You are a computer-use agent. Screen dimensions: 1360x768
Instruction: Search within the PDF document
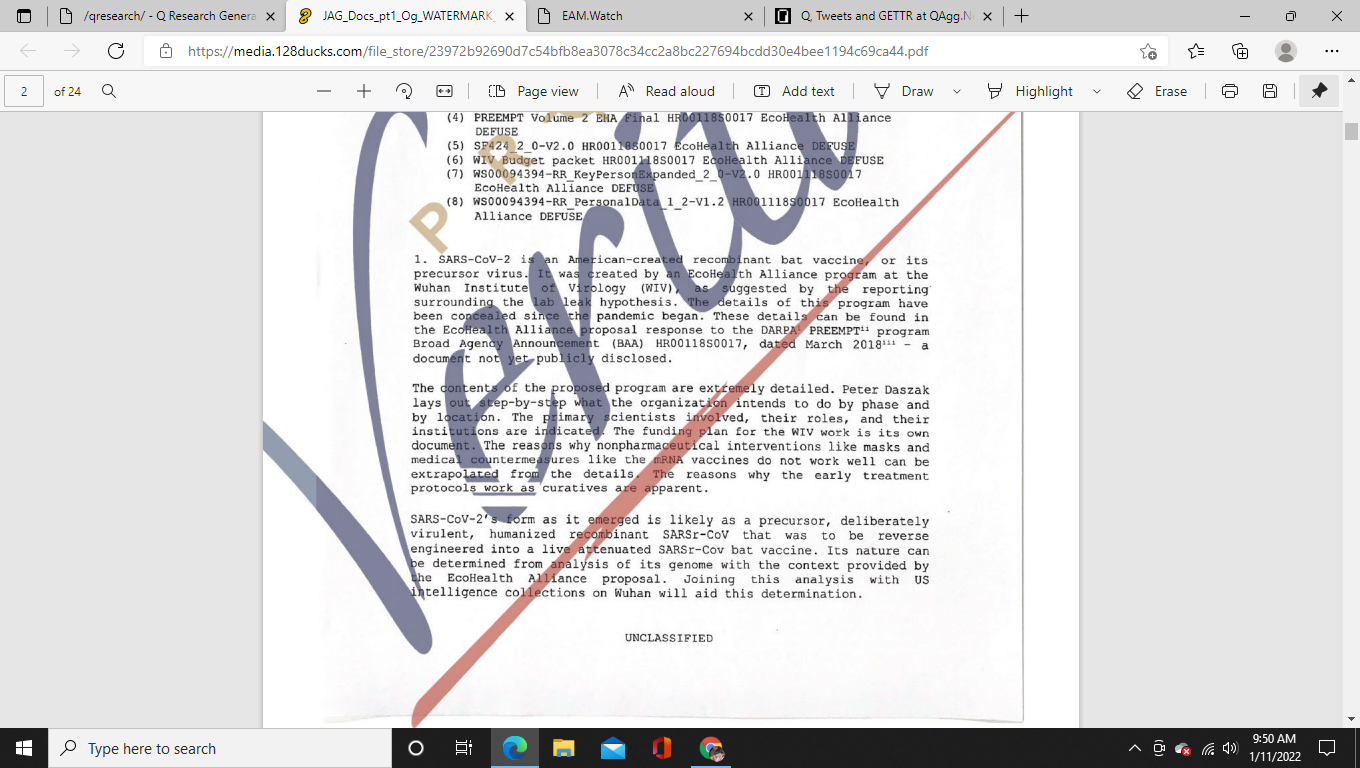(109, 91)
